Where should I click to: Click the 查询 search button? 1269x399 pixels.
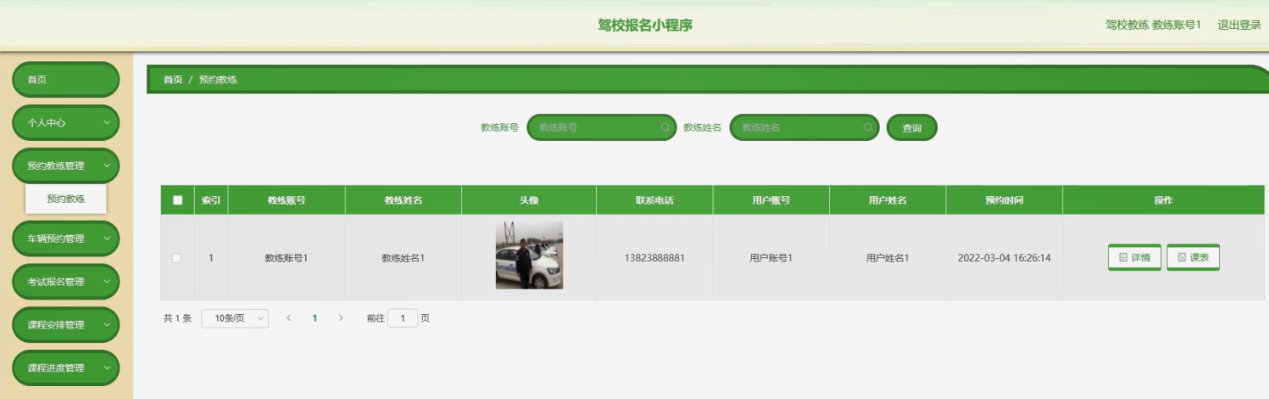click(912, 128)
